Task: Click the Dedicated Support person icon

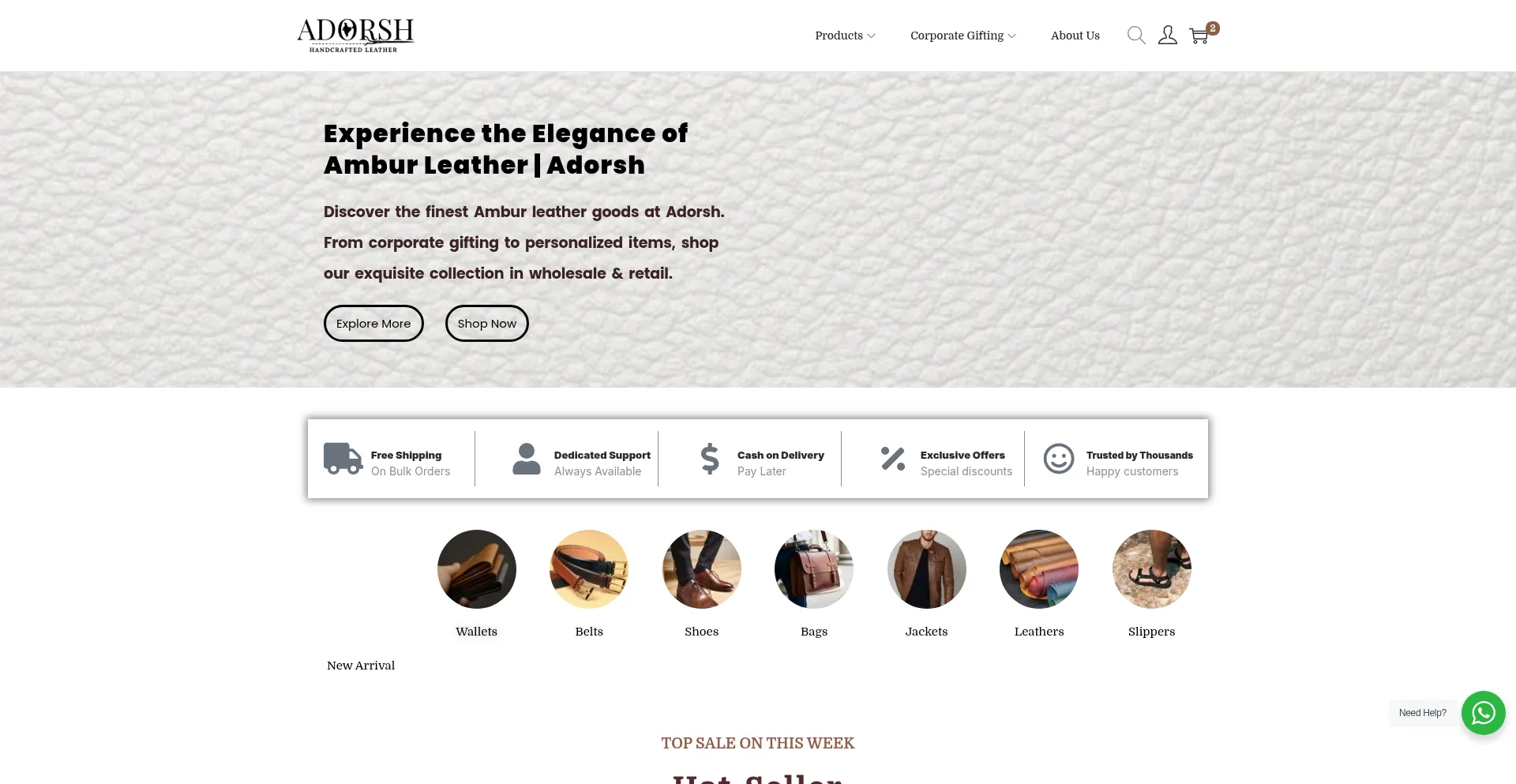Action: tap(527, 459)
